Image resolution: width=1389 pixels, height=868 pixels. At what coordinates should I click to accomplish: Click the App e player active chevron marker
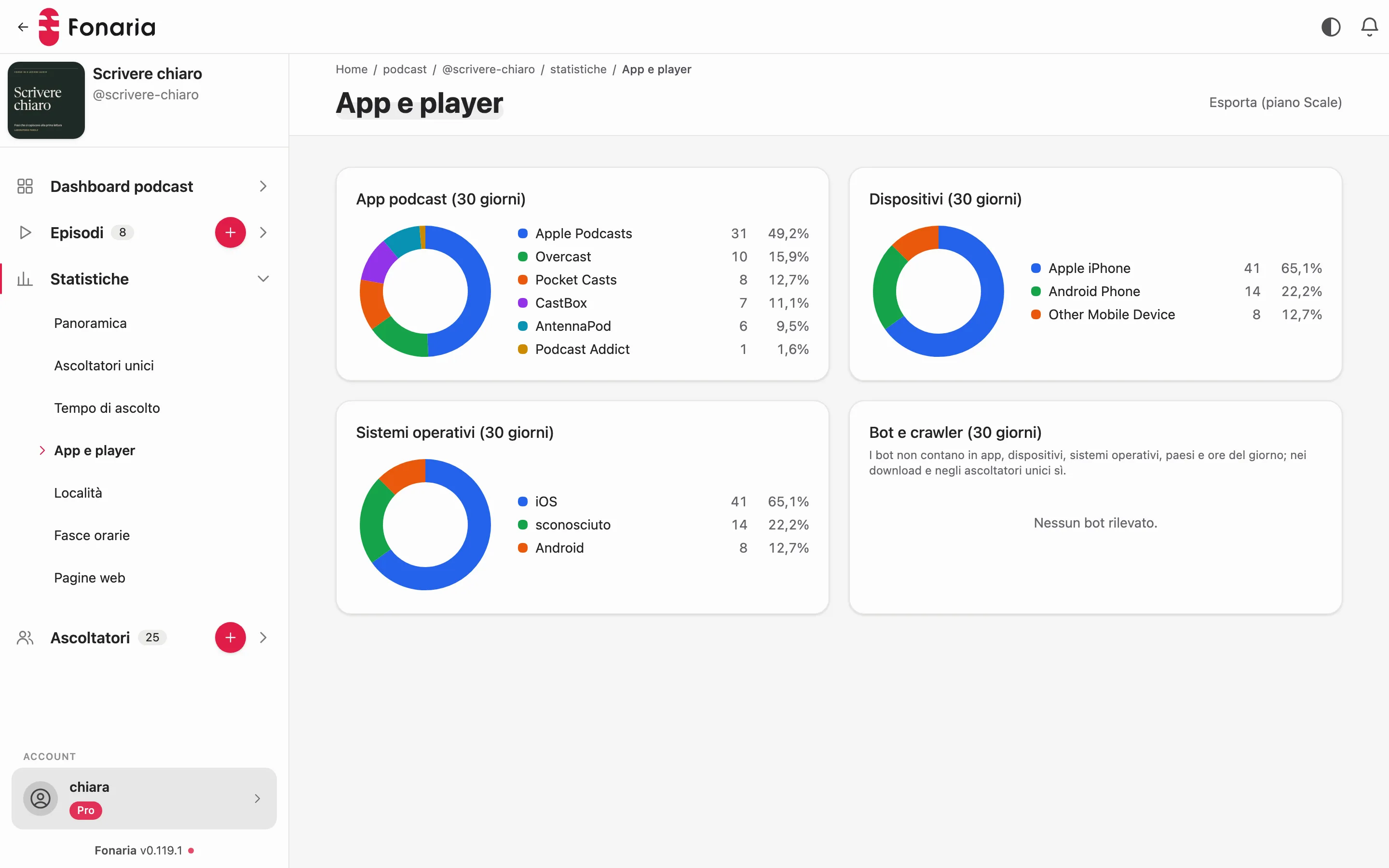coord(42,451)
